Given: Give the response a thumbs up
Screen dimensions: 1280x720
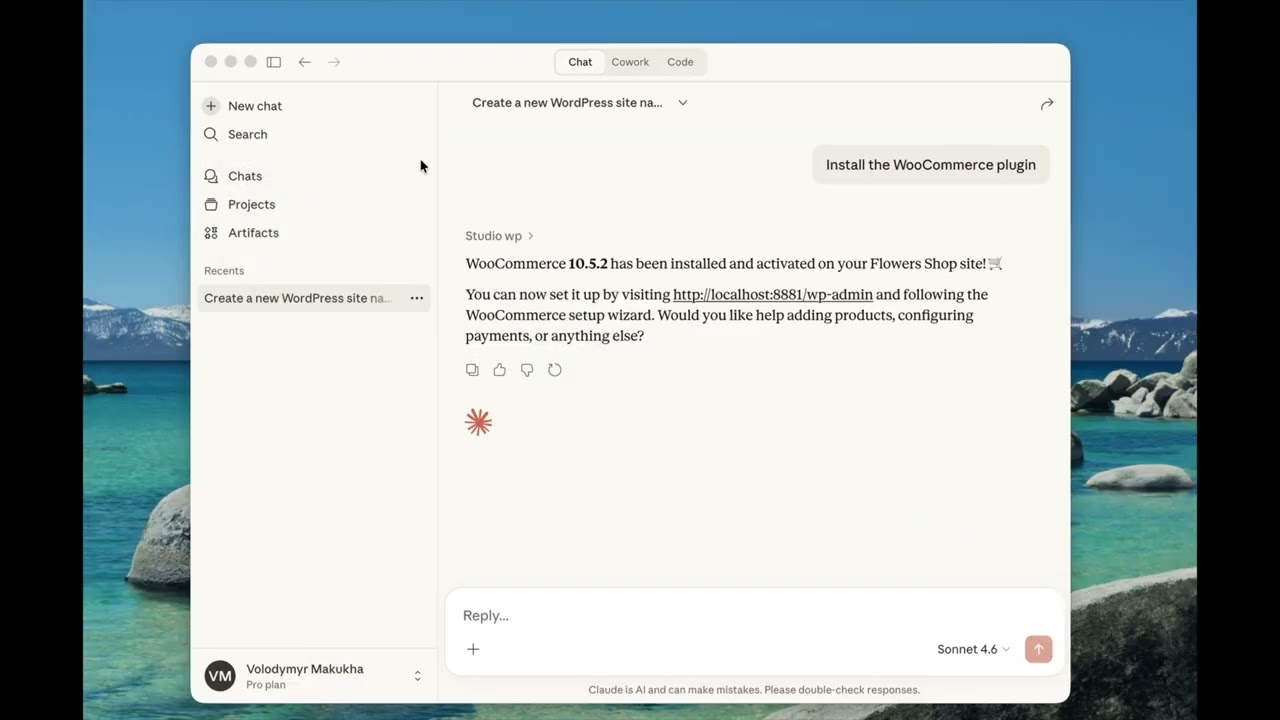Looking at the screenshot, I should [x=499, y=370].
